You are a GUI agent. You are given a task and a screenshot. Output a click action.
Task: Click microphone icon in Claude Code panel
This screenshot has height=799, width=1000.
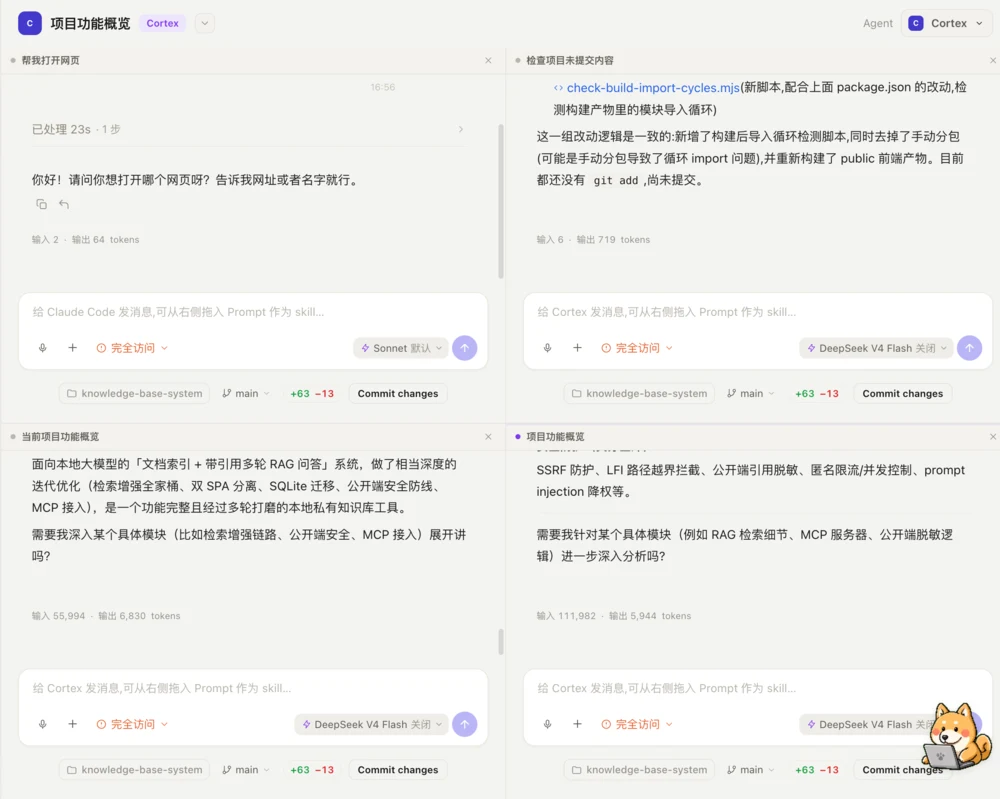[x=43, y=348]
